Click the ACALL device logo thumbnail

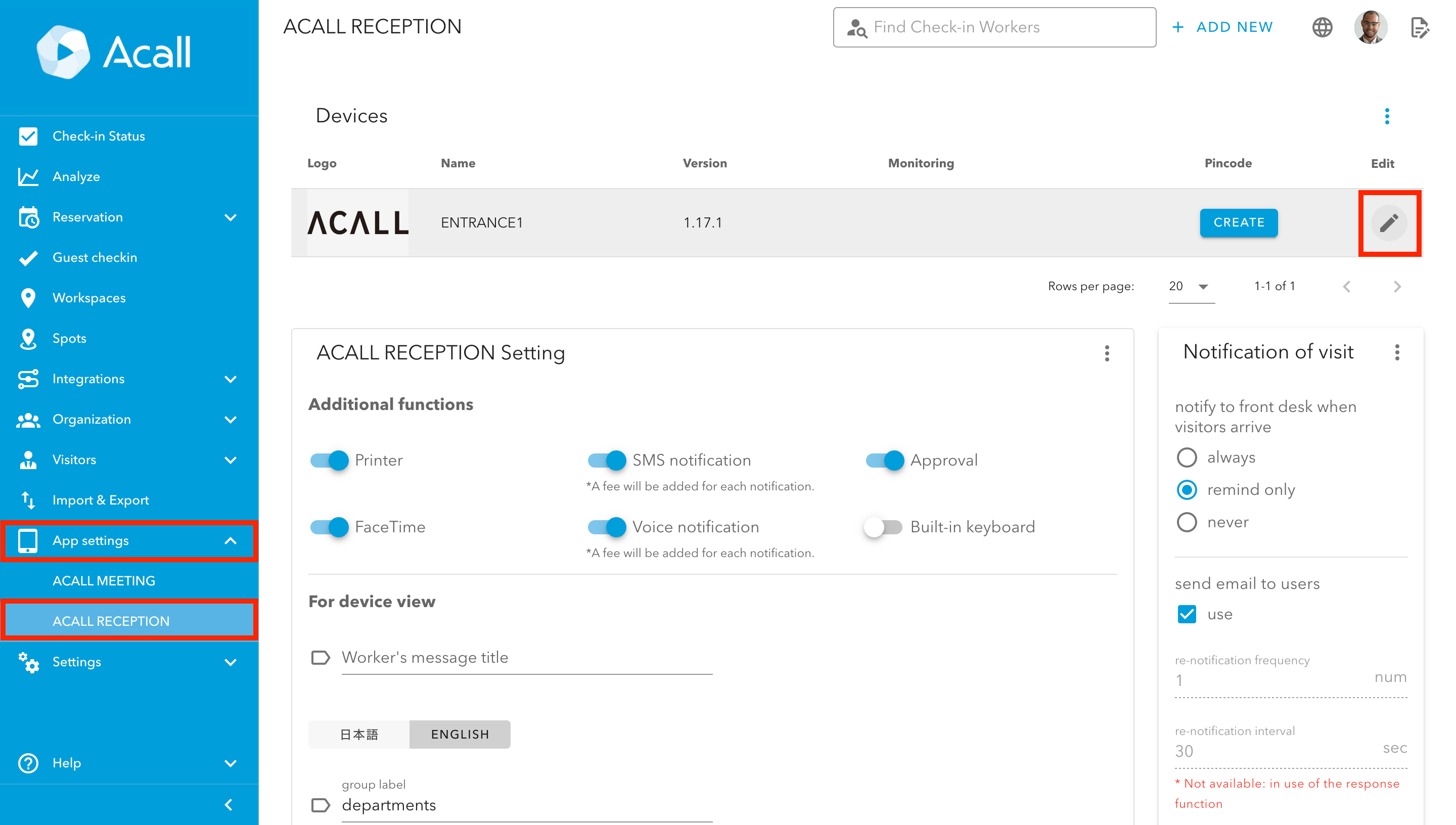[x=357, y=223]
